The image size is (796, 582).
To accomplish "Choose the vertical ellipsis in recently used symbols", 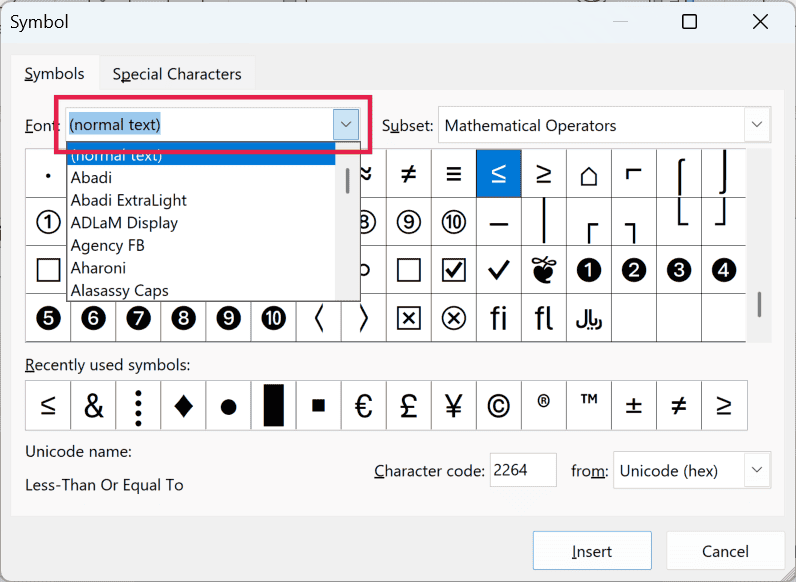I will tap(139, 405).
